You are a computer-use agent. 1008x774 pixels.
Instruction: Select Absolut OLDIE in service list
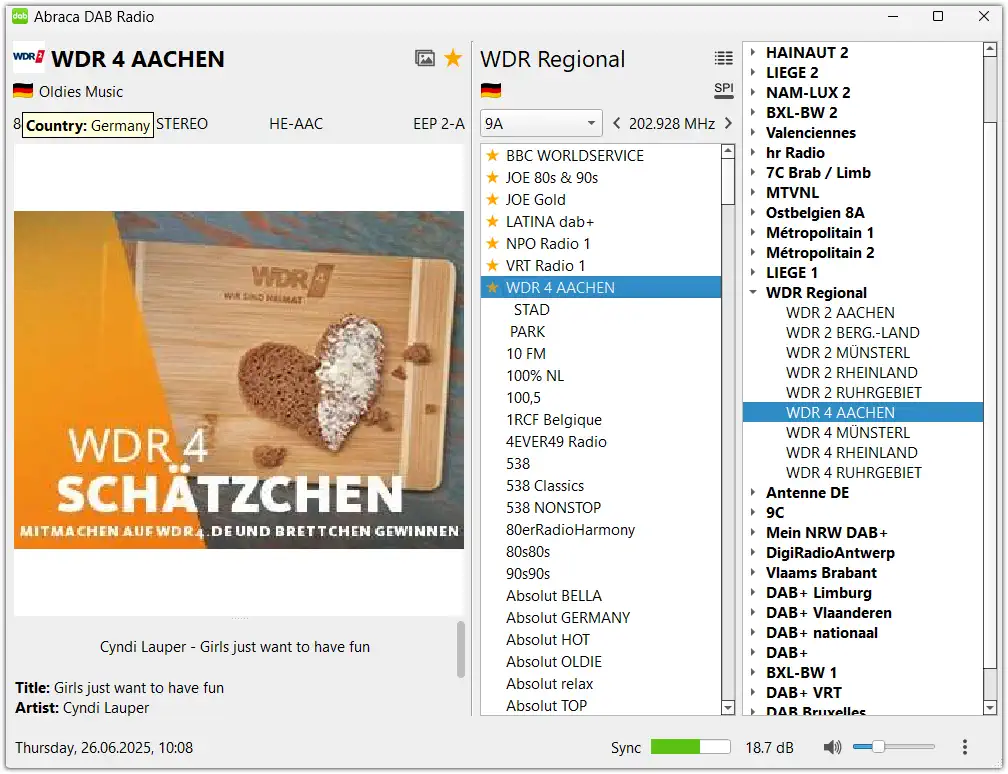(554, 662)
